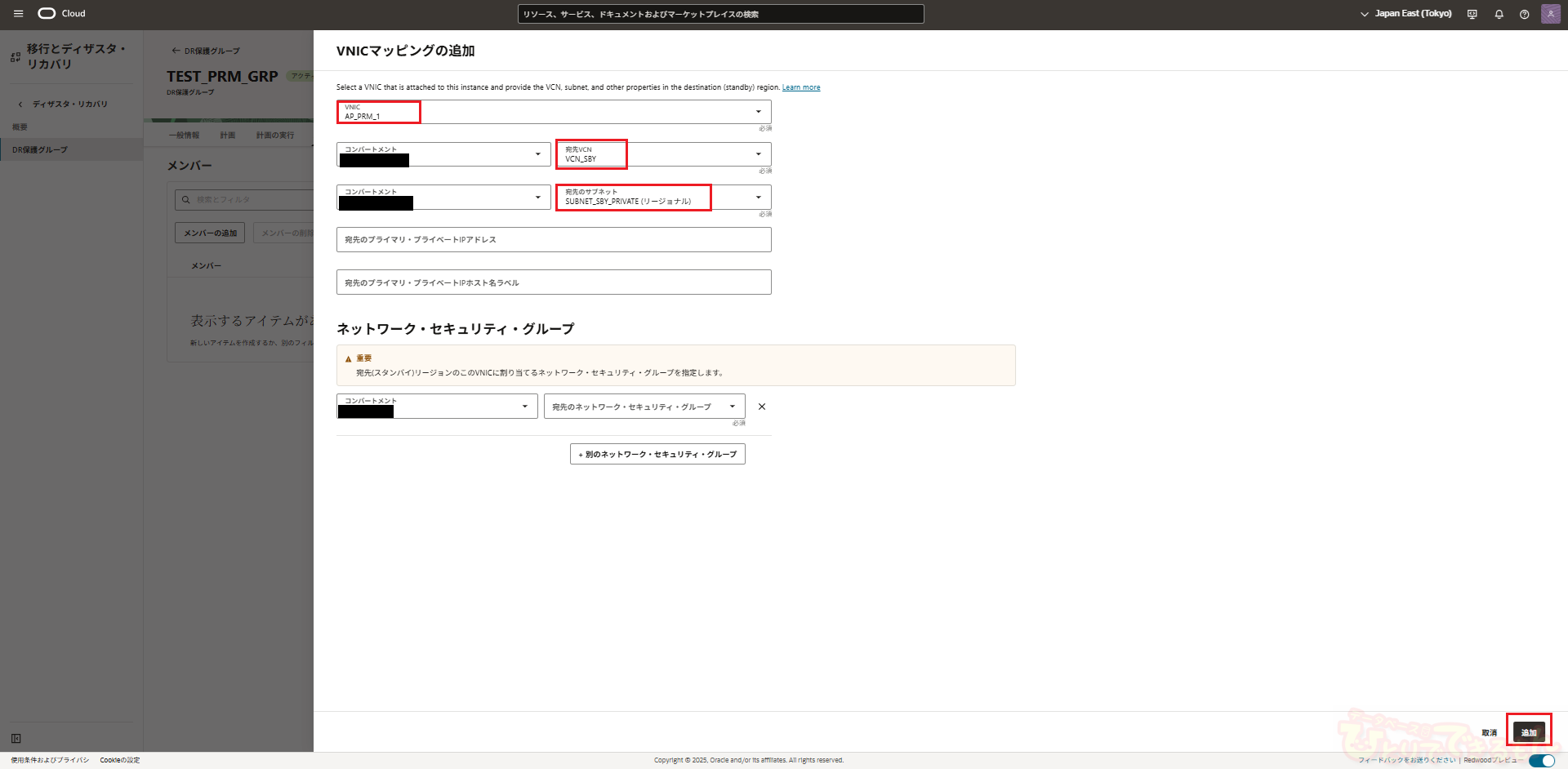The height and width of the screenshot is (769, 1568).
Task: Click the 取消 cancel button
Action: click(x=1489, y=733)
